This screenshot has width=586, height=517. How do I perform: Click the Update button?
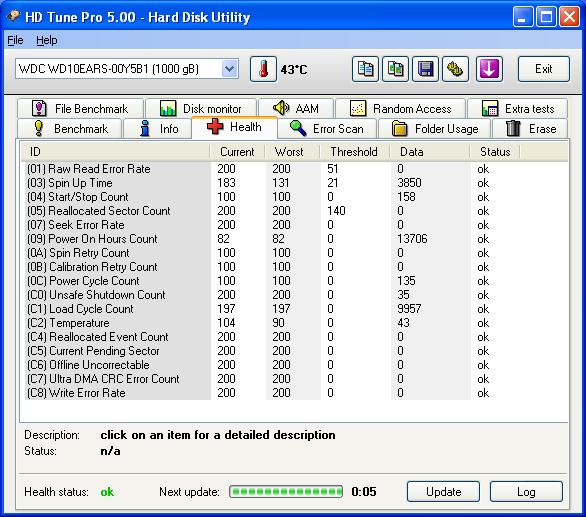pyautogui.click(x=443, y=492)
